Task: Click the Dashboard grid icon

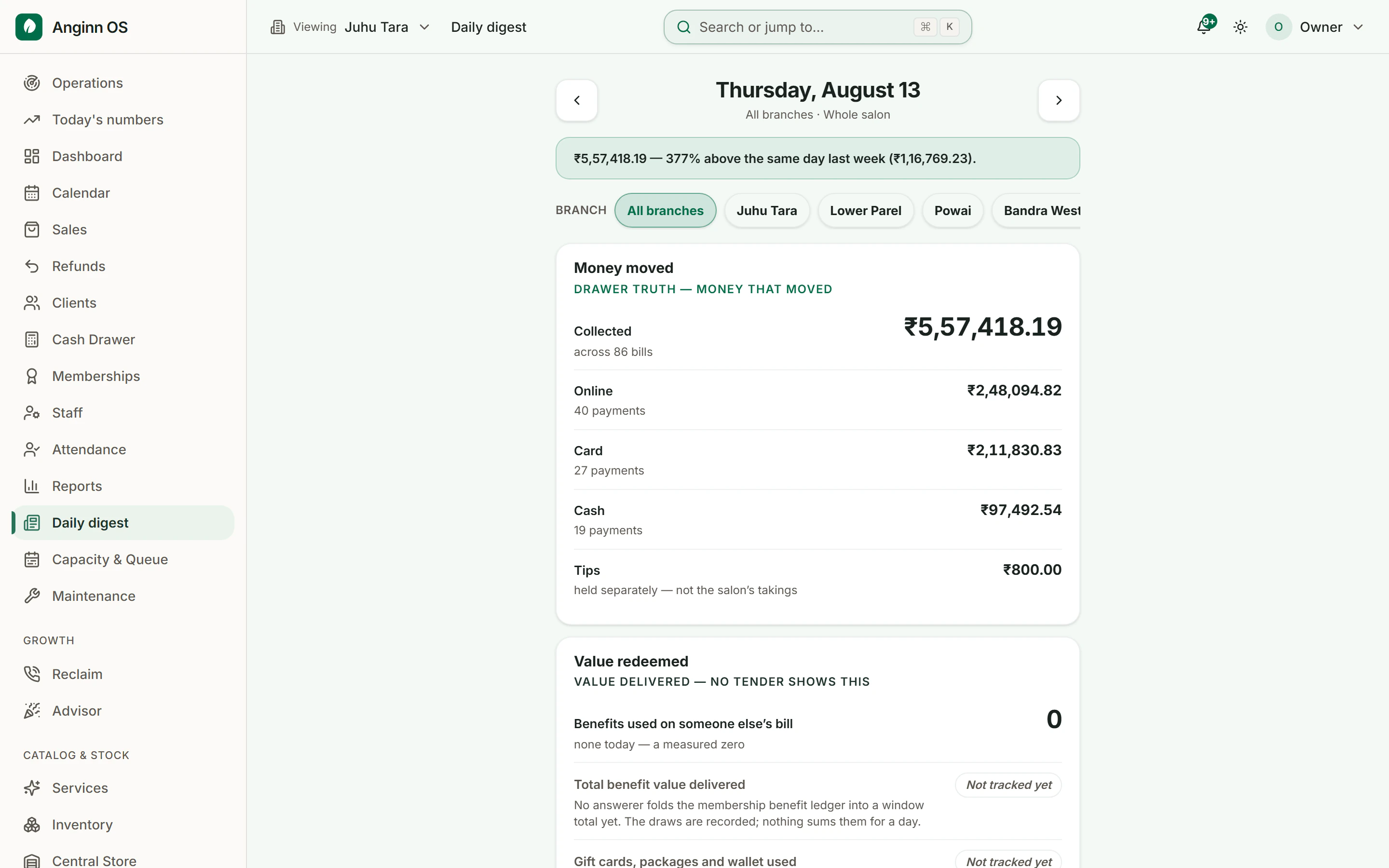Action: (x=32, y=156)
